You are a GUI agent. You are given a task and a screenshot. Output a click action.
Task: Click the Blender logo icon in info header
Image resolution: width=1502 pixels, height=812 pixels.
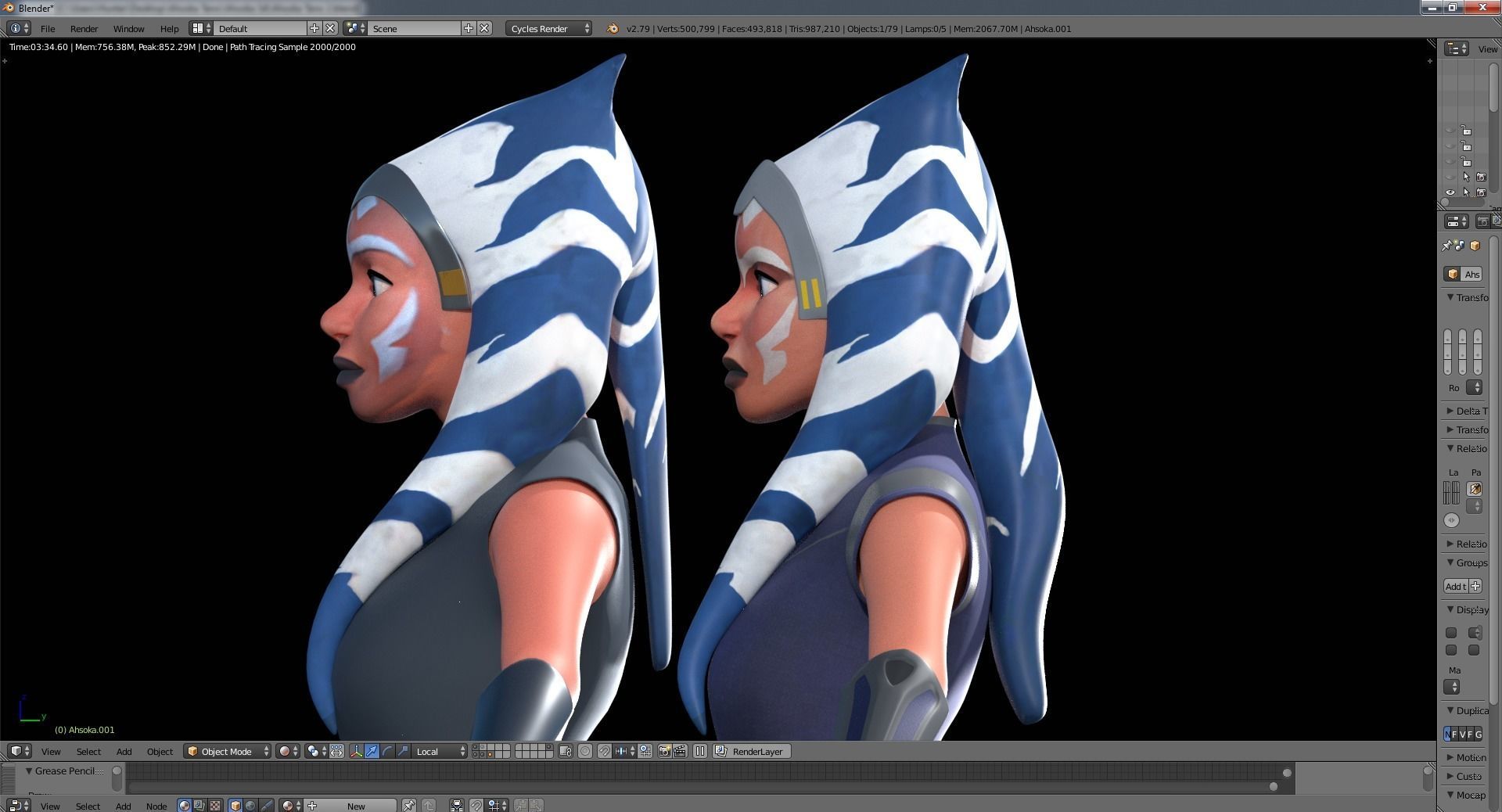[x=613, y=28]
